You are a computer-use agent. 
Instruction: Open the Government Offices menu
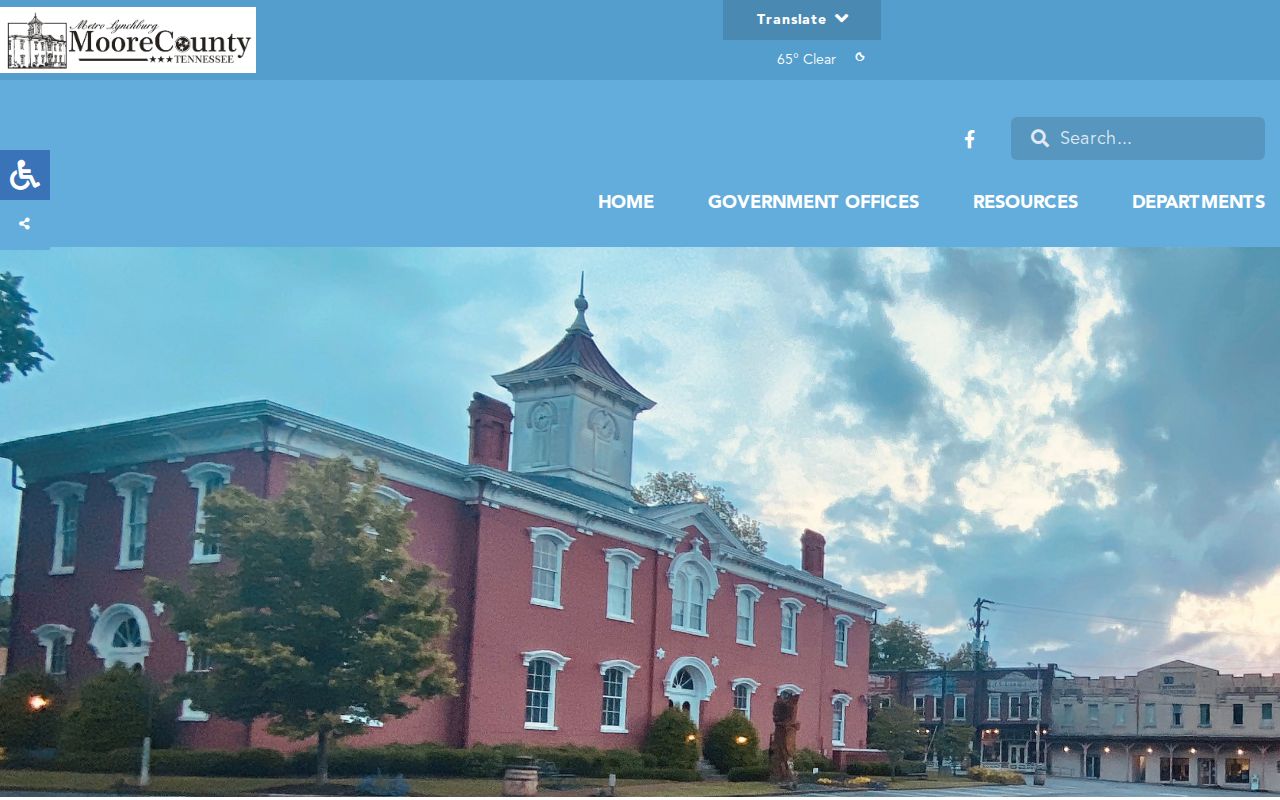(813, 202)
